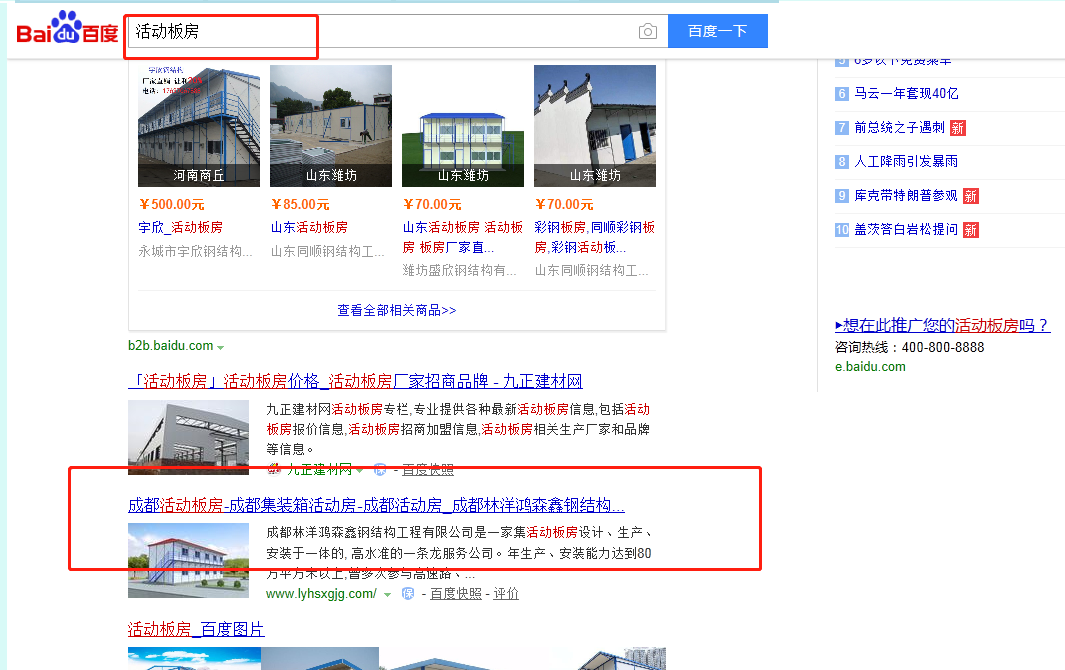Click rank number 10 badge

point(842,230)
